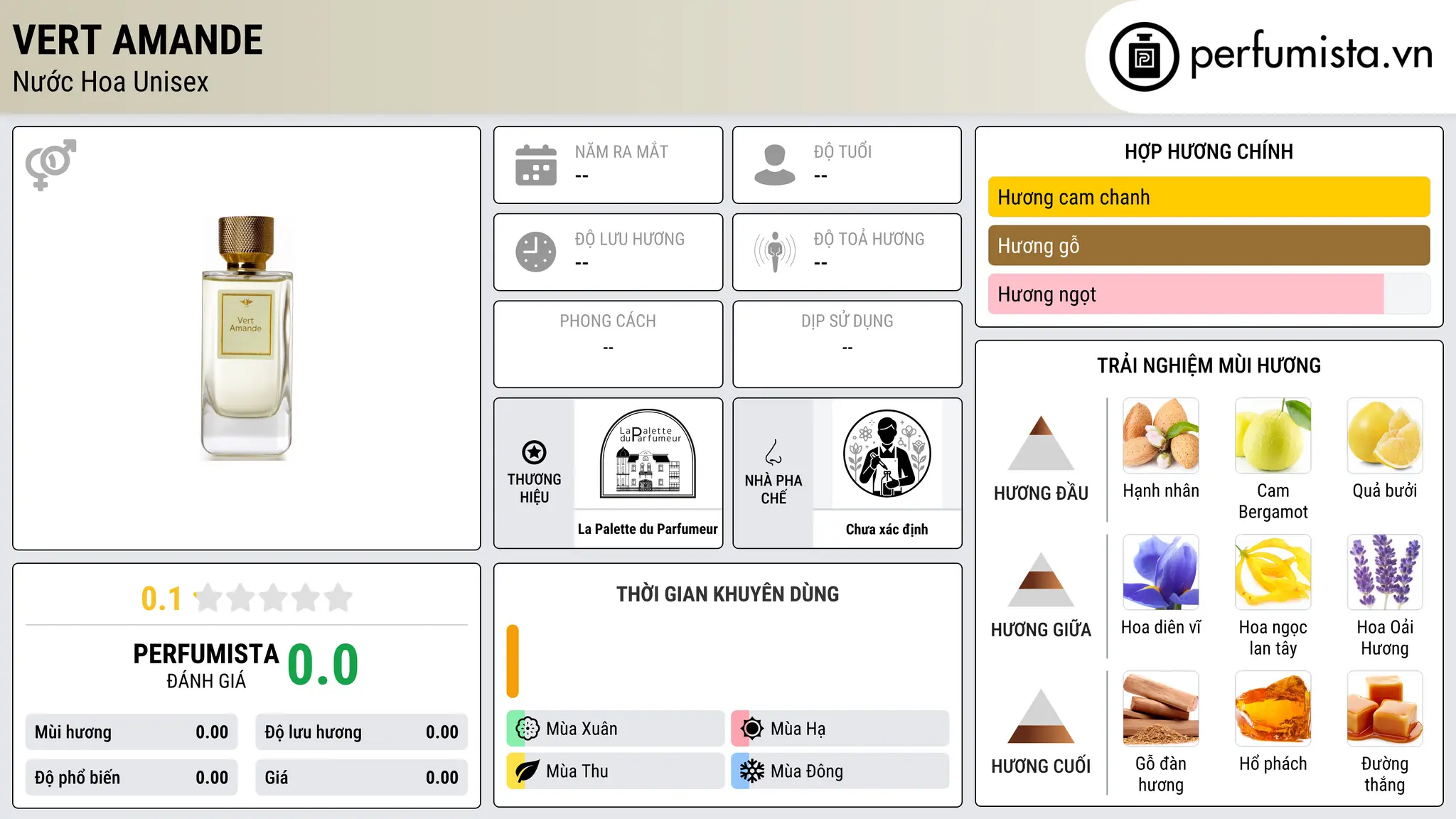Click the star badge icon above Thương hiệu
The image size is (1456, 819).
[x=534, y=452]
